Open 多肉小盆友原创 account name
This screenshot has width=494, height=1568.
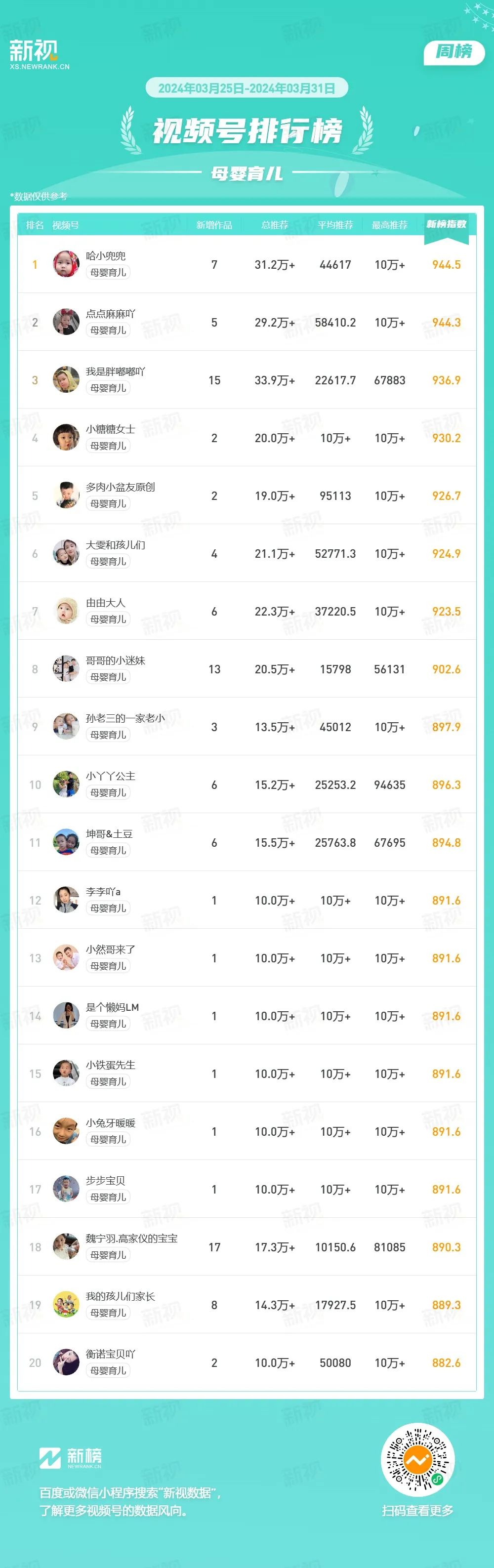click(121, 487)
